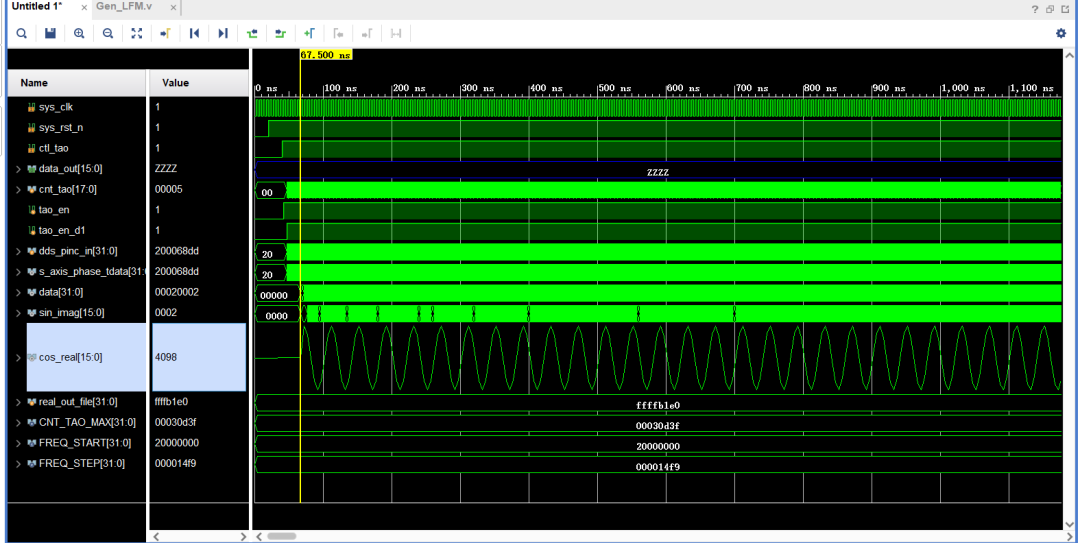The width and height of the screenshot is (1080, 543).
Task: Fit the waveform to the window
Action: click(x=136, y=33)
